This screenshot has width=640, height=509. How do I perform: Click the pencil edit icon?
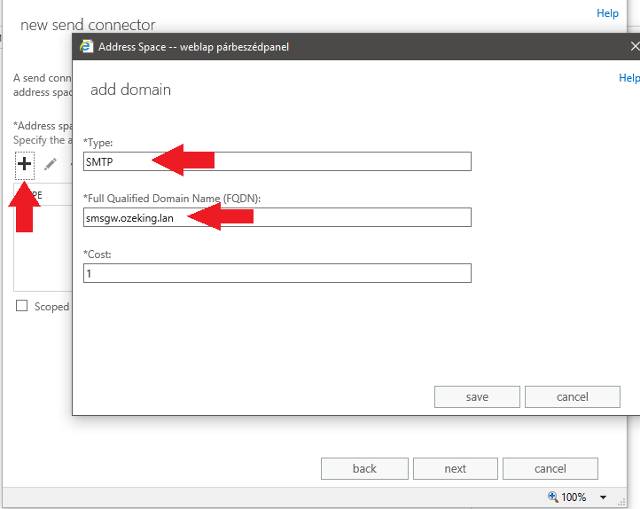(x=50, y=164)
